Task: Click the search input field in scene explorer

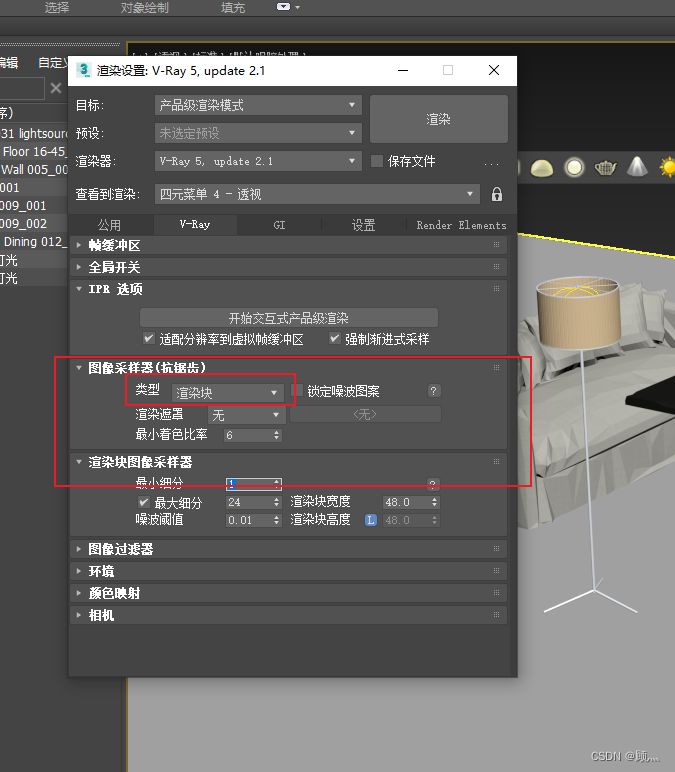Action: [x=22, y=88]
